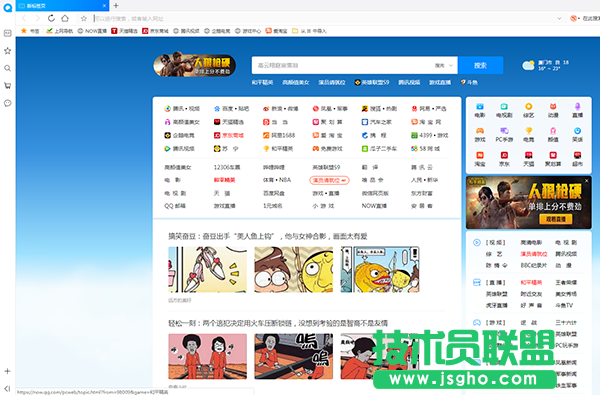Open sidebar chat bubble panel
The height and width of the screenshot is (395, 600).
pos(7,103)
